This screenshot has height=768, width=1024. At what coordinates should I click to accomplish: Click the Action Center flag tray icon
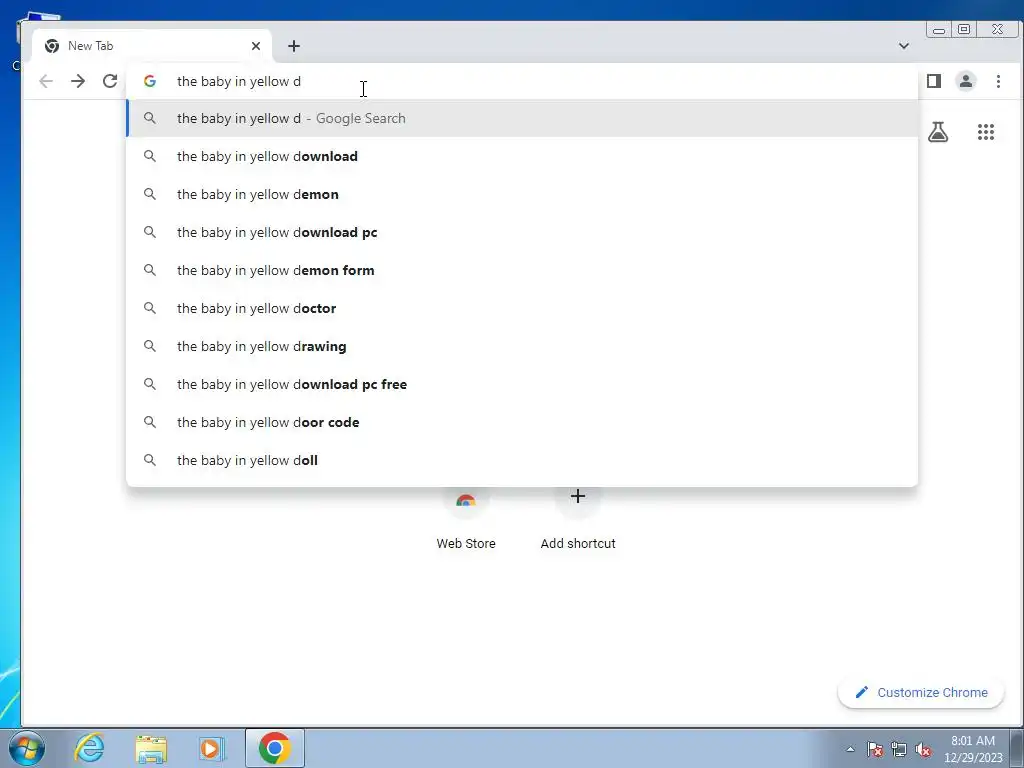(875, 749)
